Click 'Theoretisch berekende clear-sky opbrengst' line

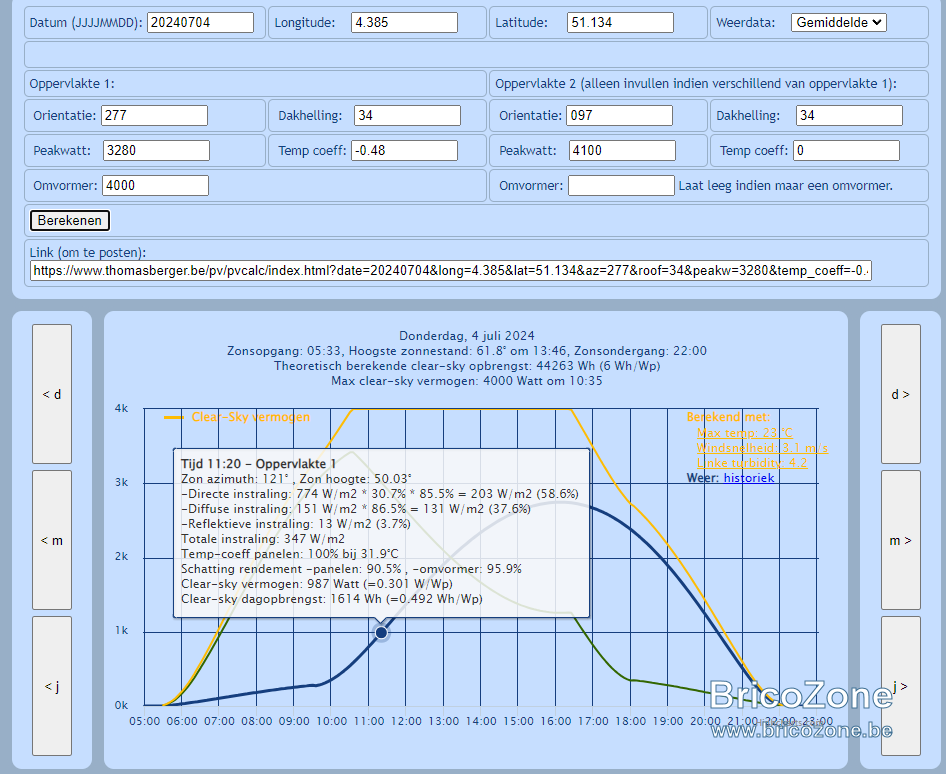point(467,366)
